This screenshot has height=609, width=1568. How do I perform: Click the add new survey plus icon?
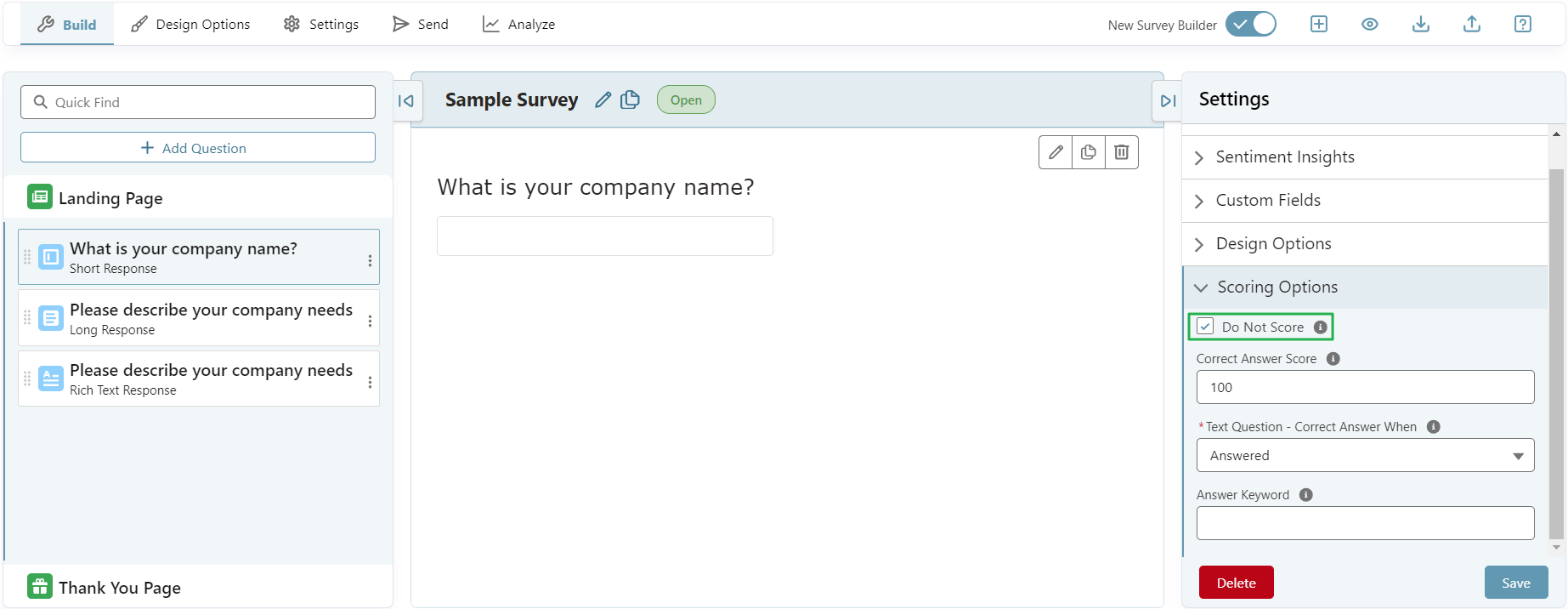tap(1318, 24)
